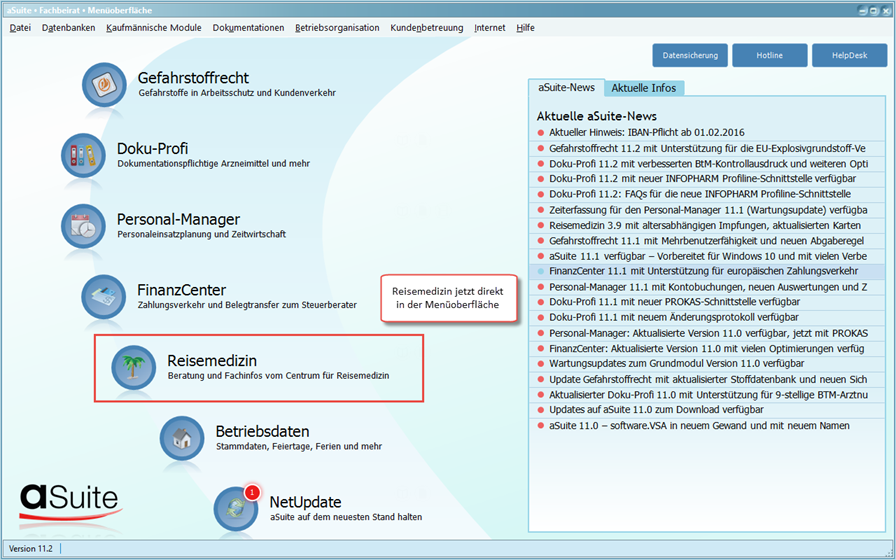The image size is (896, 560).
Task: Open the Gefahrstoffrecht module icon
Action: (x=105, y=86)
